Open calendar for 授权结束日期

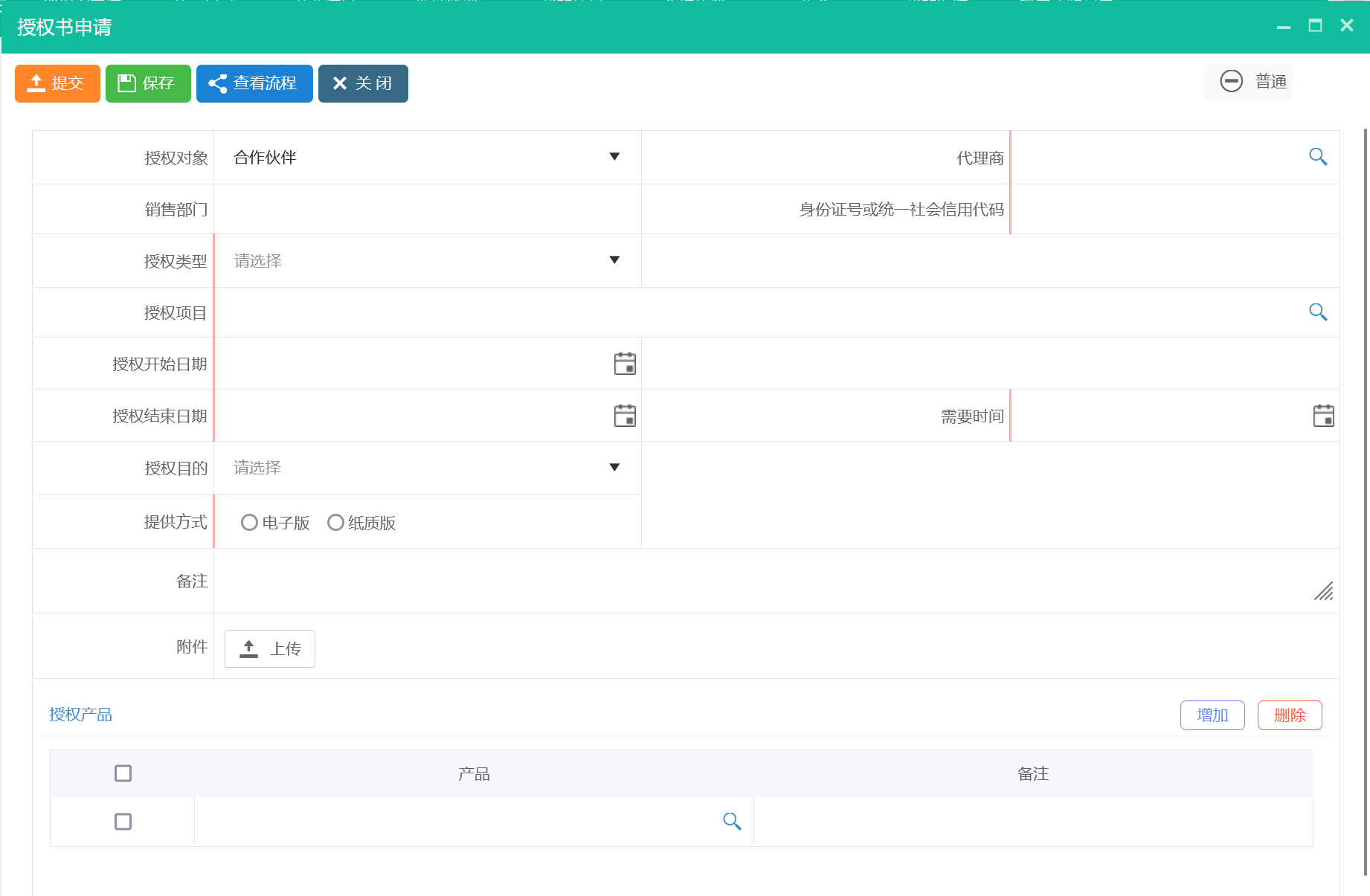pos(625,416)
